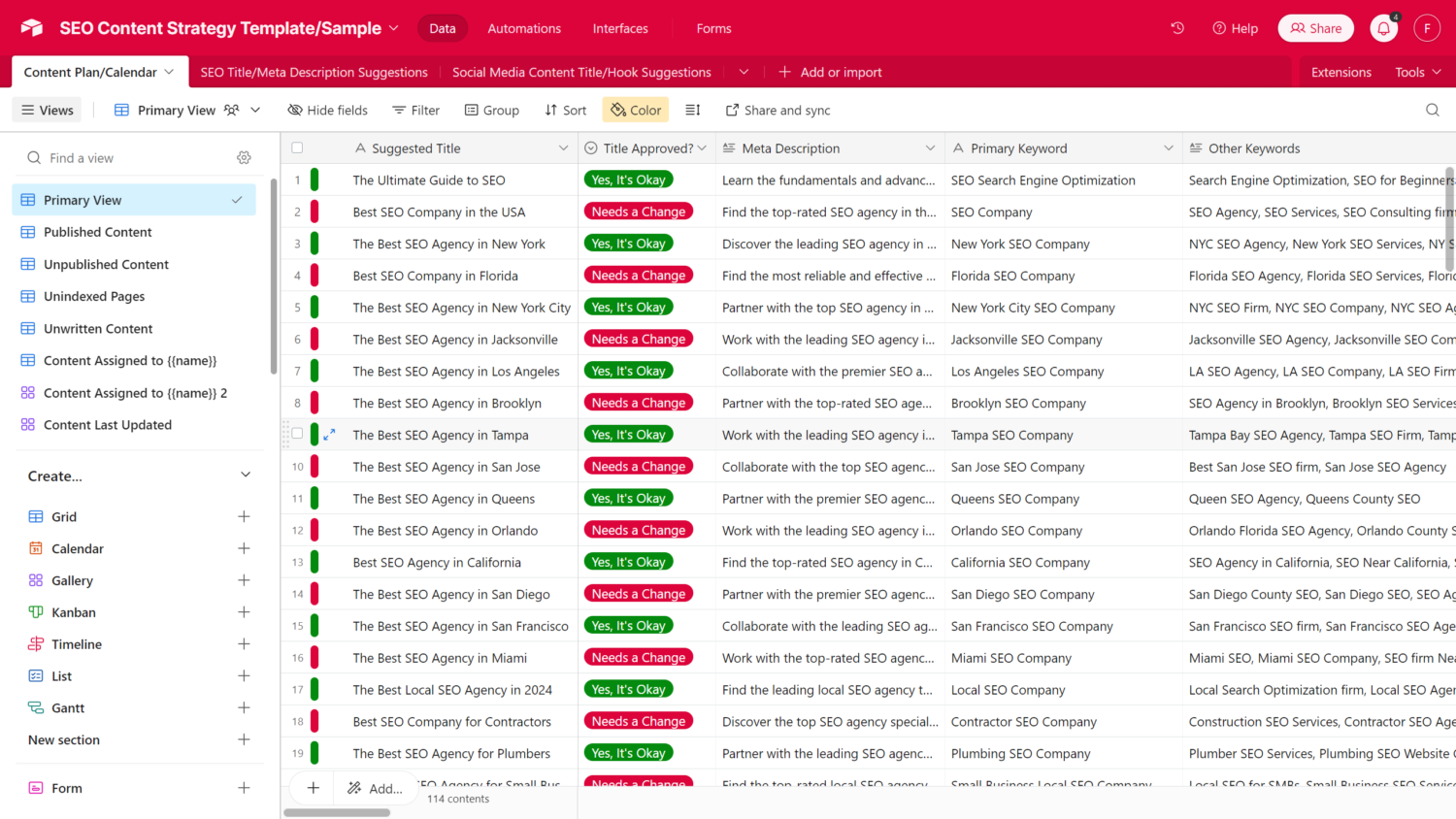Open view settings gear in sidebar

[244, 157]
